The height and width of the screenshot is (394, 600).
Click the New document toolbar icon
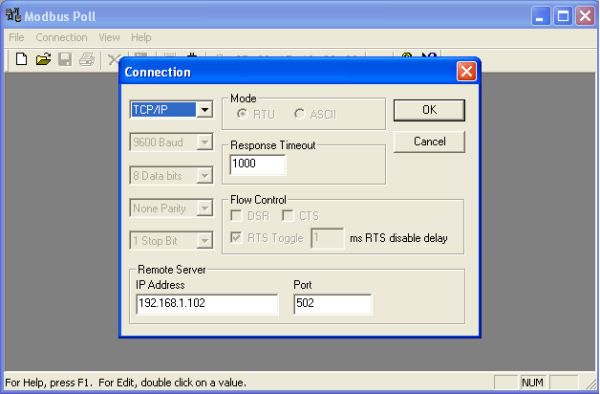click(x=21, y=59)
